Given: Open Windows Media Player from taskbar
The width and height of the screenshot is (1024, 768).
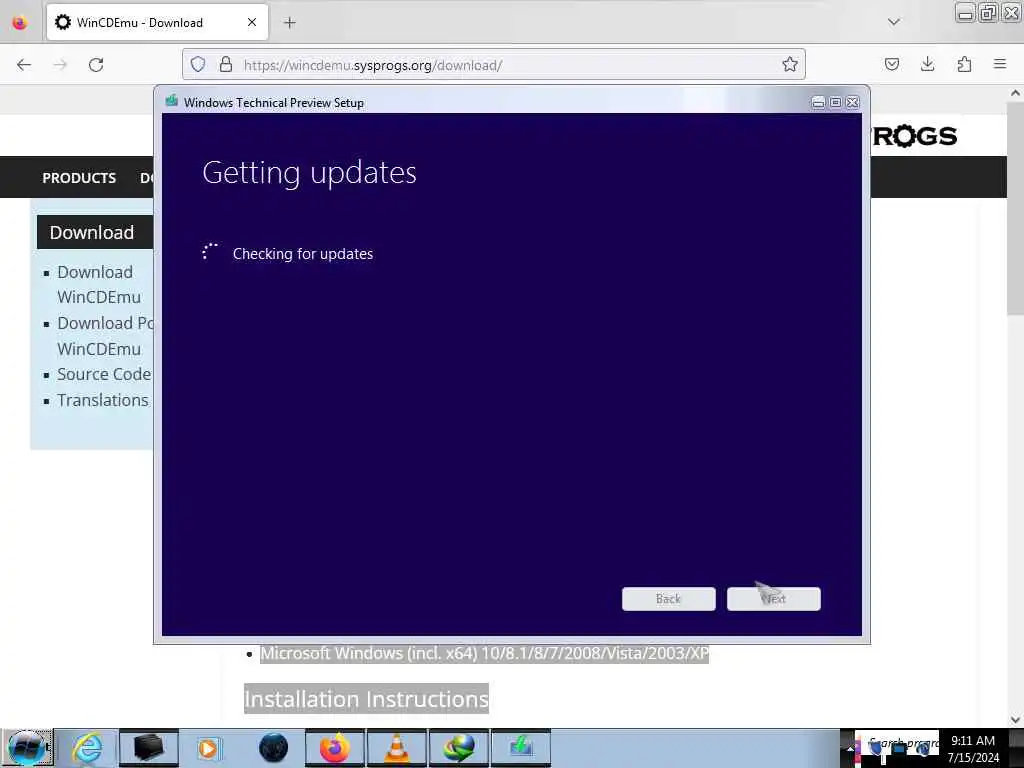Looking at the screenshot, I should click(x=210, y=748).
